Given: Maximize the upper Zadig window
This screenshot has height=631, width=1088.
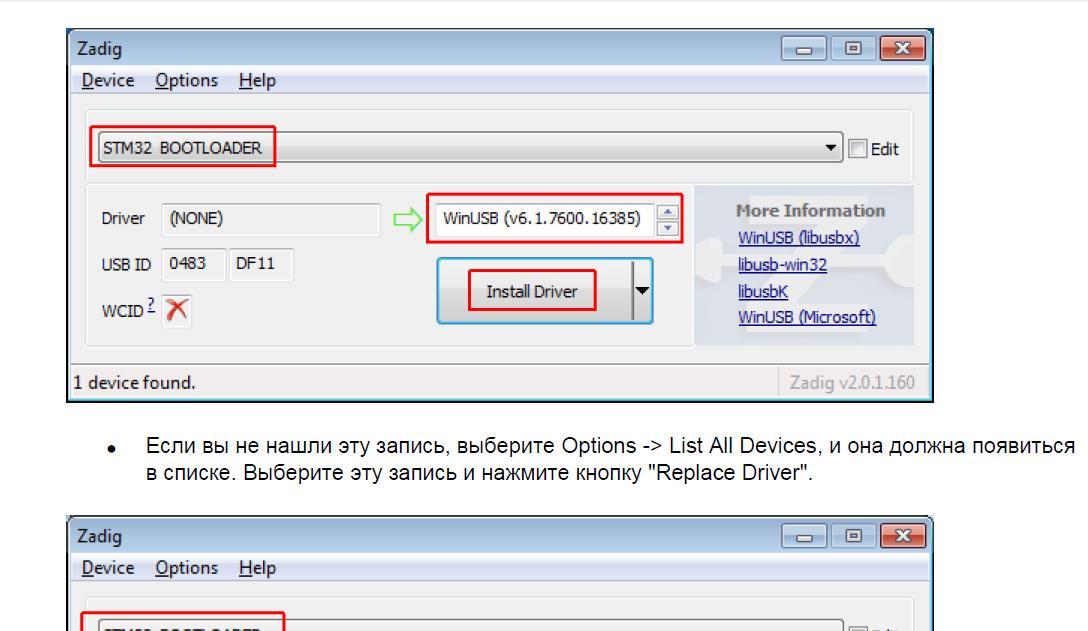Looking at the screenshot, I should pos(853,48).
